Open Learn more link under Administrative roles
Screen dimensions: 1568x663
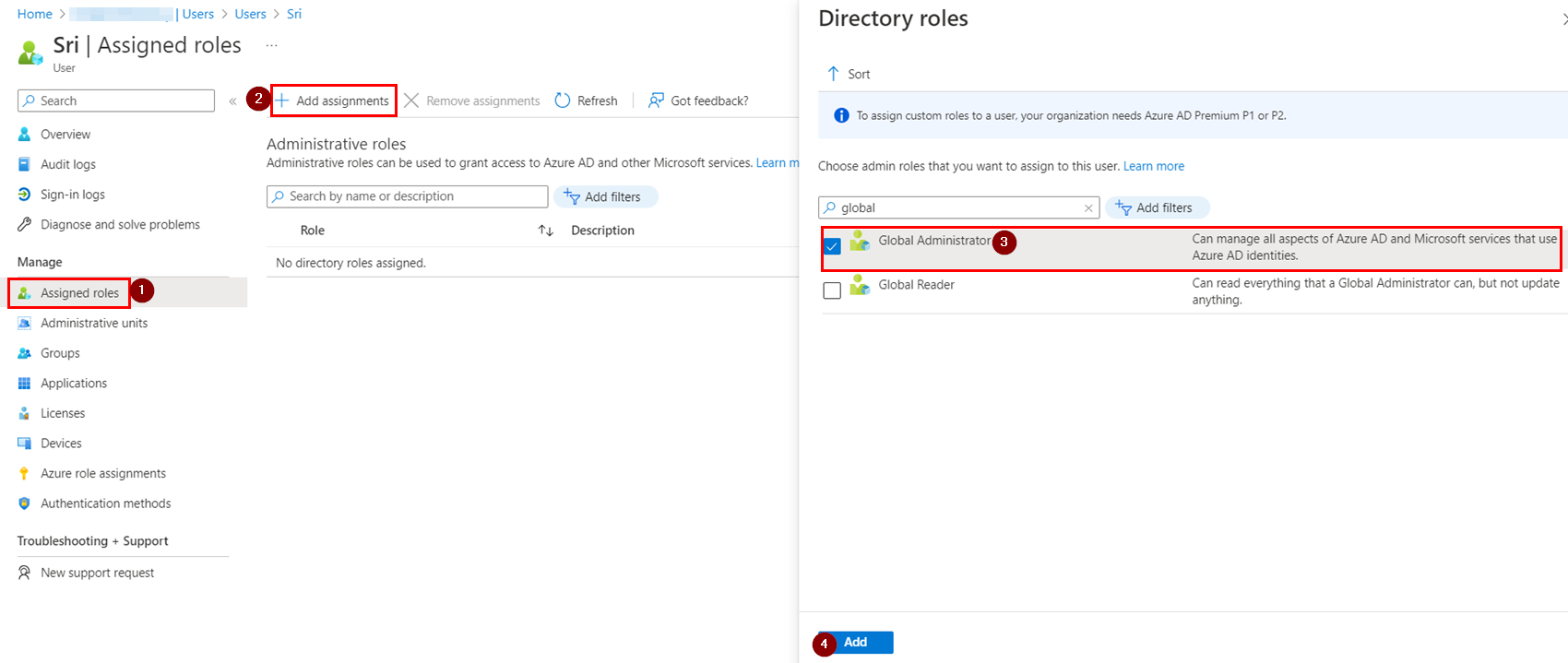[777, 163]
